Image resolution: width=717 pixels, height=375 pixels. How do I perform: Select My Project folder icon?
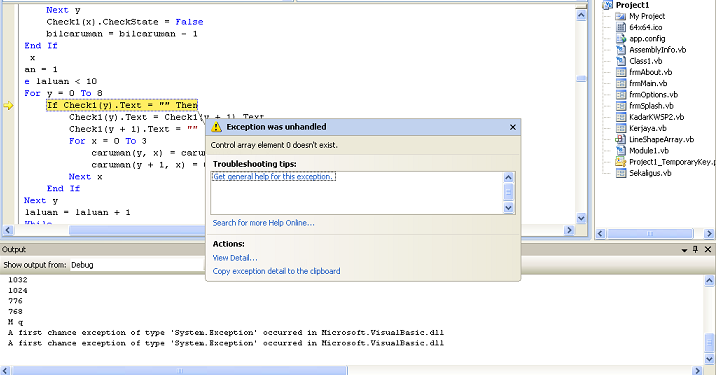tap(621, 16)
